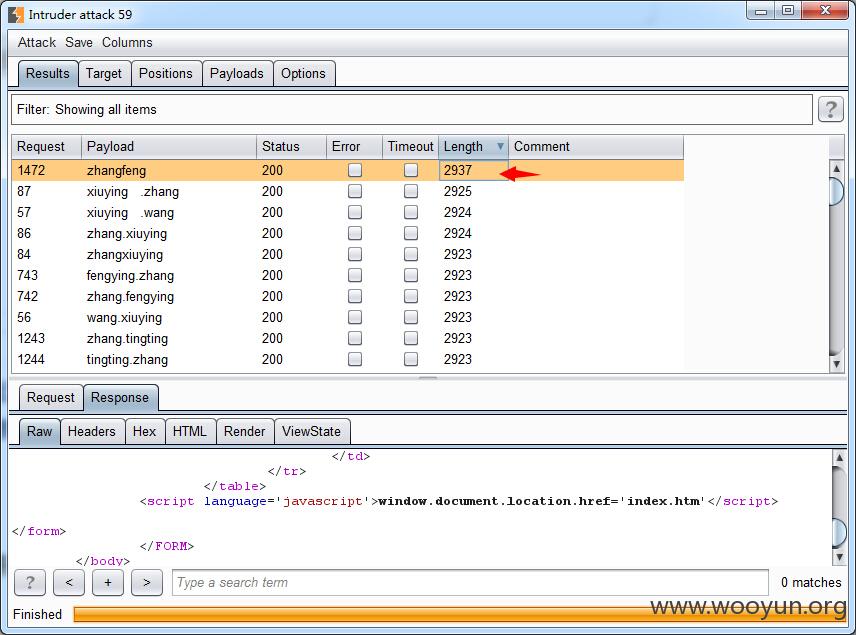This screenshot has width=856, height=635.
Task: Select the zhang.fengying payload row
Action: (348, 296)
